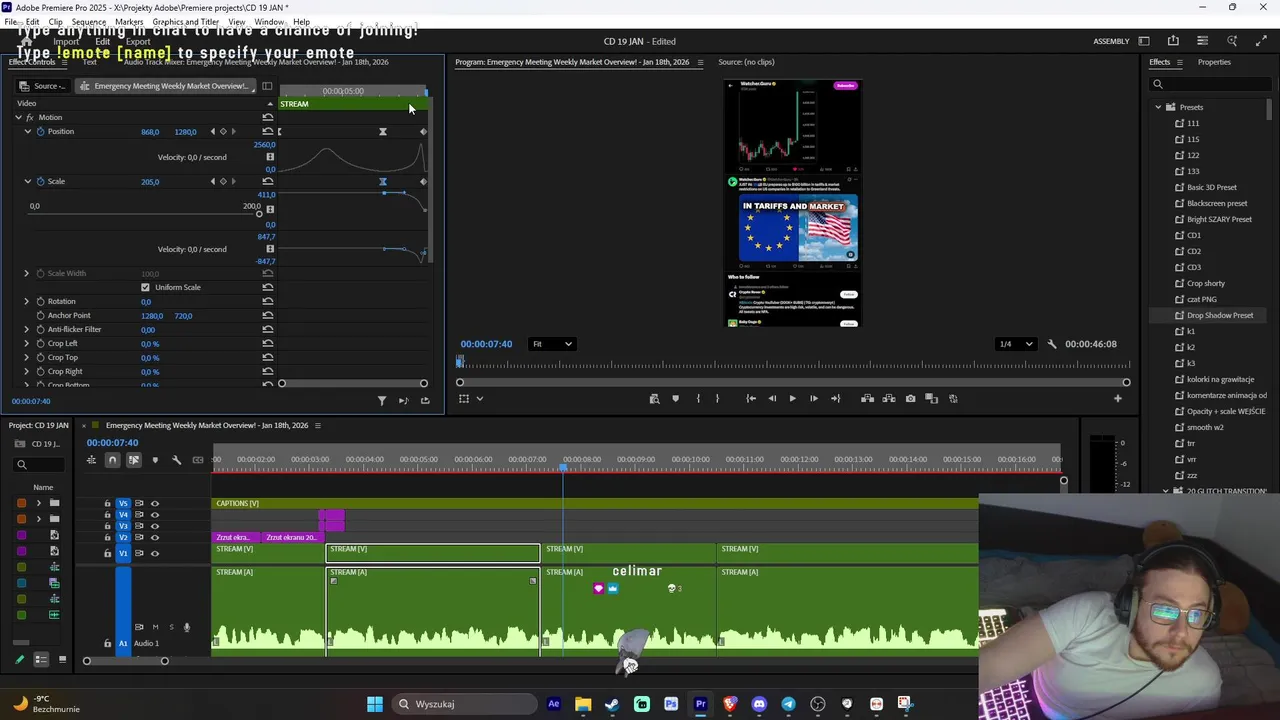The width and height of the screenshot is (1280, 720).
Task: Expand the Rotation property
Action: (27, 301)
